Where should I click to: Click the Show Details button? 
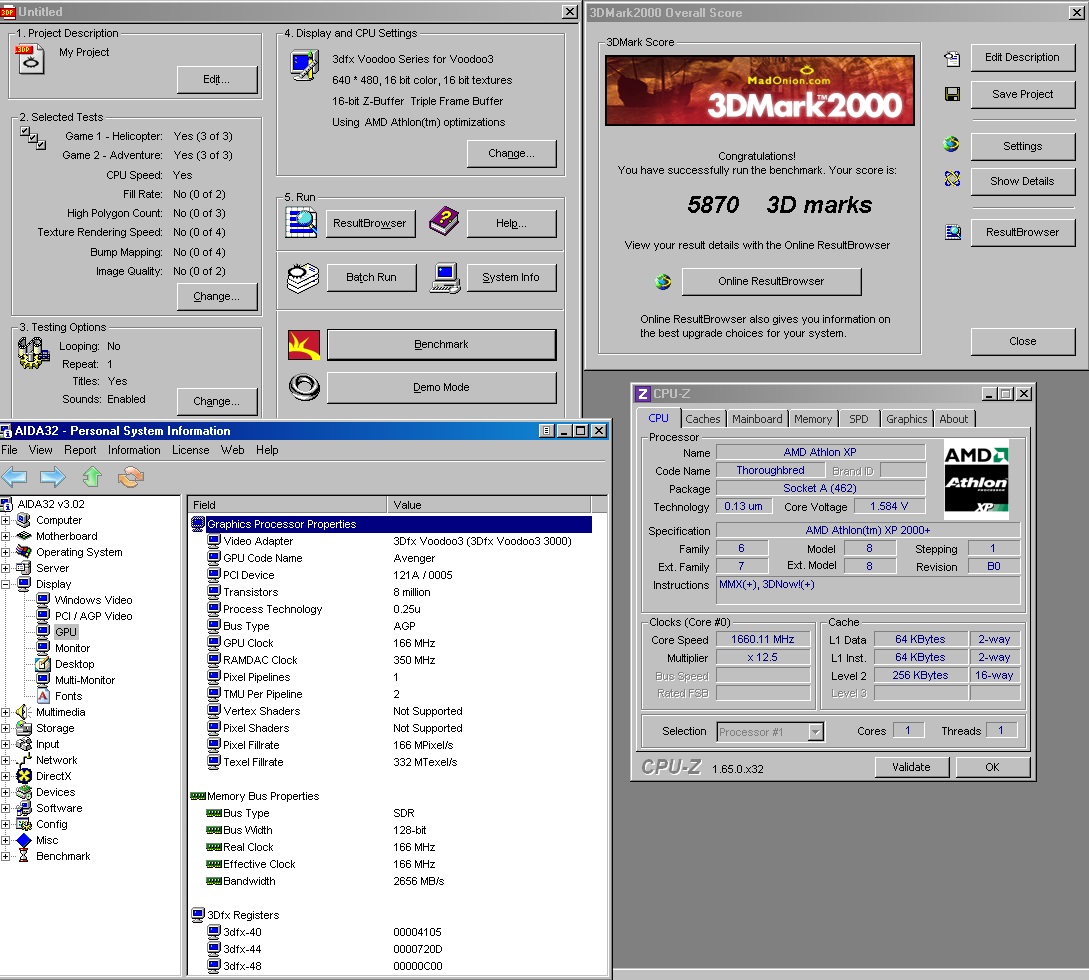tap(1022, 181)
